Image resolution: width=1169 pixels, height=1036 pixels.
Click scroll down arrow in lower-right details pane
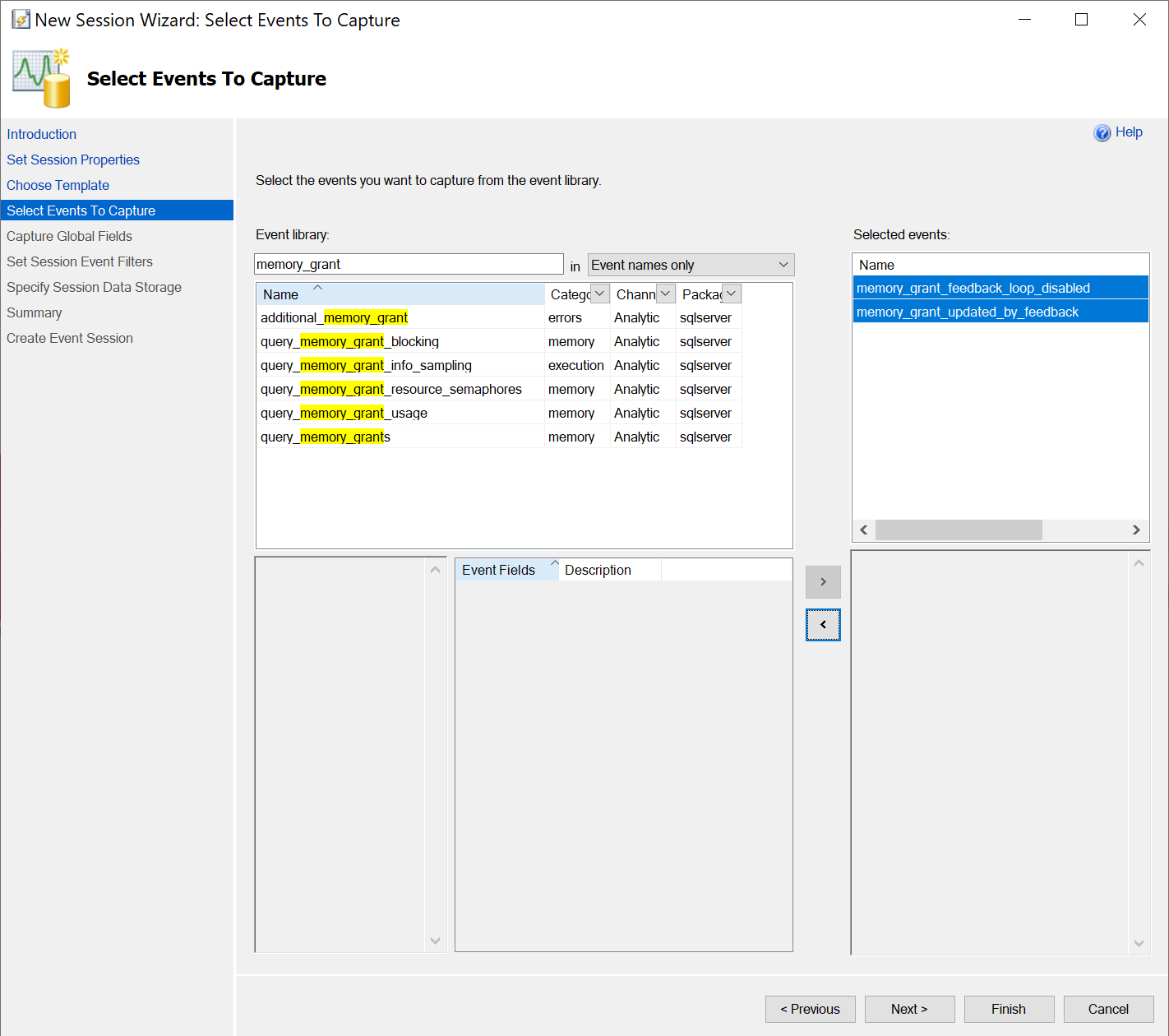pos(1139,943)
